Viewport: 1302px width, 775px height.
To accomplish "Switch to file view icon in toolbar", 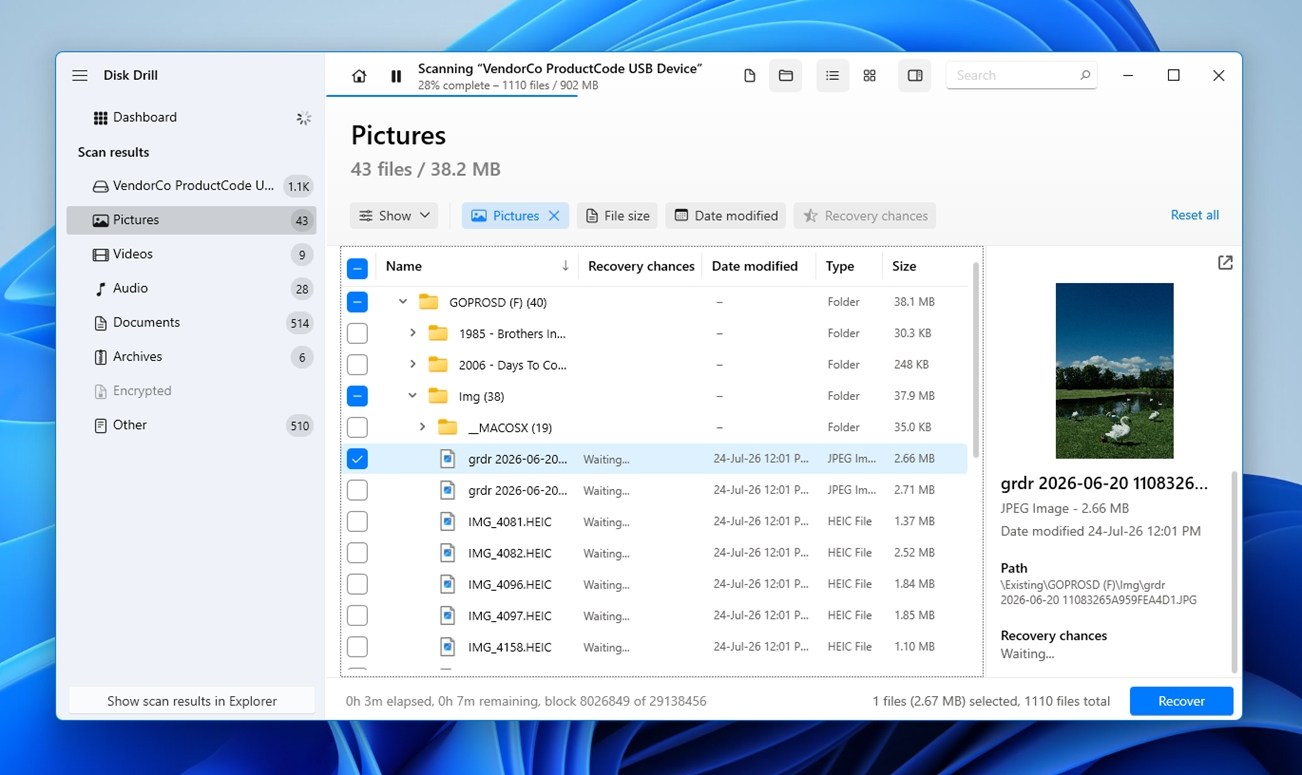I will pyautogui.click(x=749, y=76).
